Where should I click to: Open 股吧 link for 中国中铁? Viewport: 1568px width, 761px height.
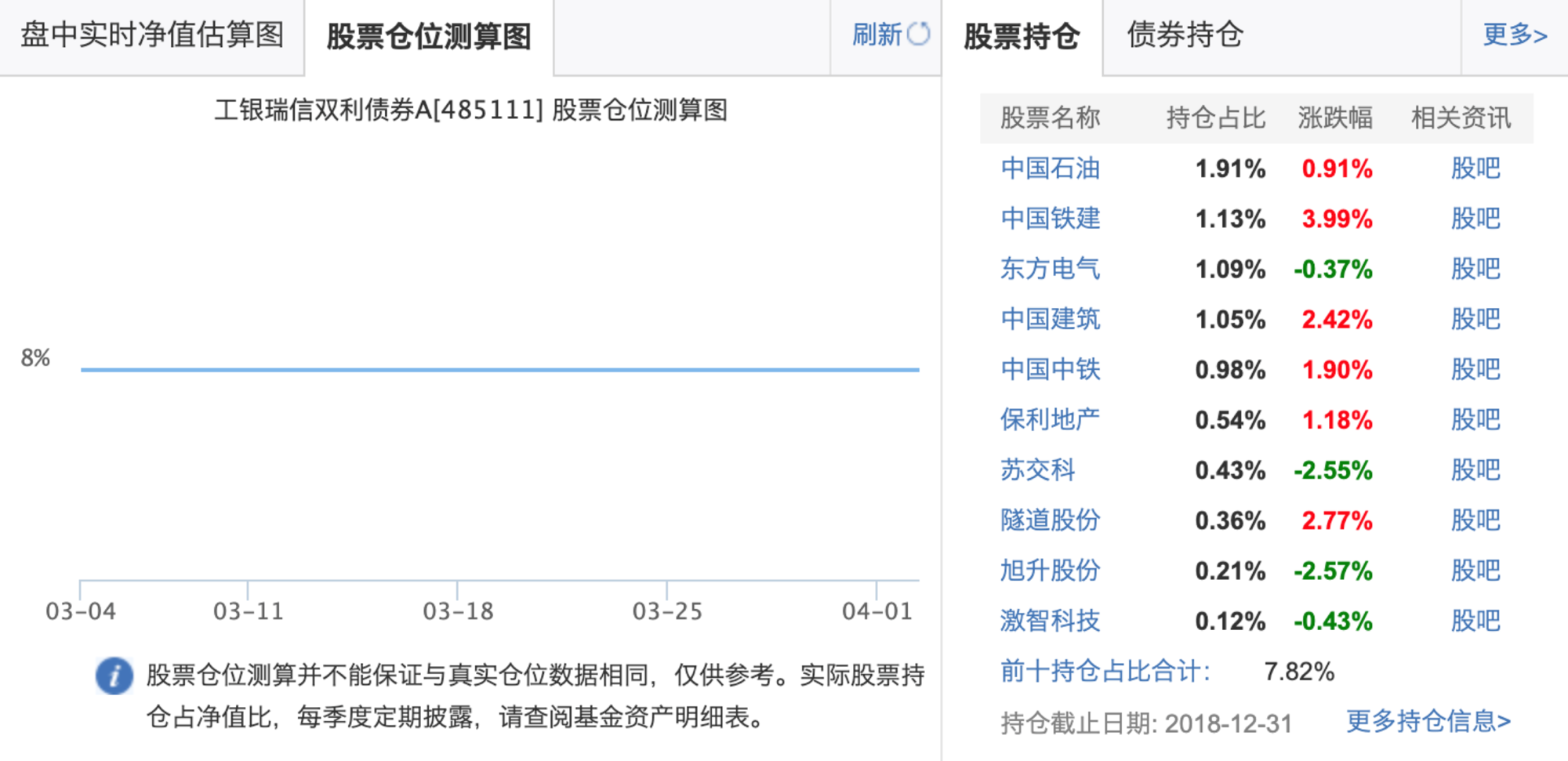pos(1475,369)
